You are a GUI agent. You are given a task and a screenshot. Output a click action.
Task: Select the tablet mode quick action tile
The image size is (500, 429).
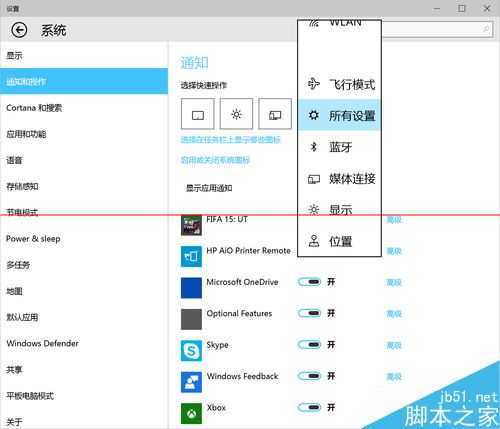click(198, 114)
